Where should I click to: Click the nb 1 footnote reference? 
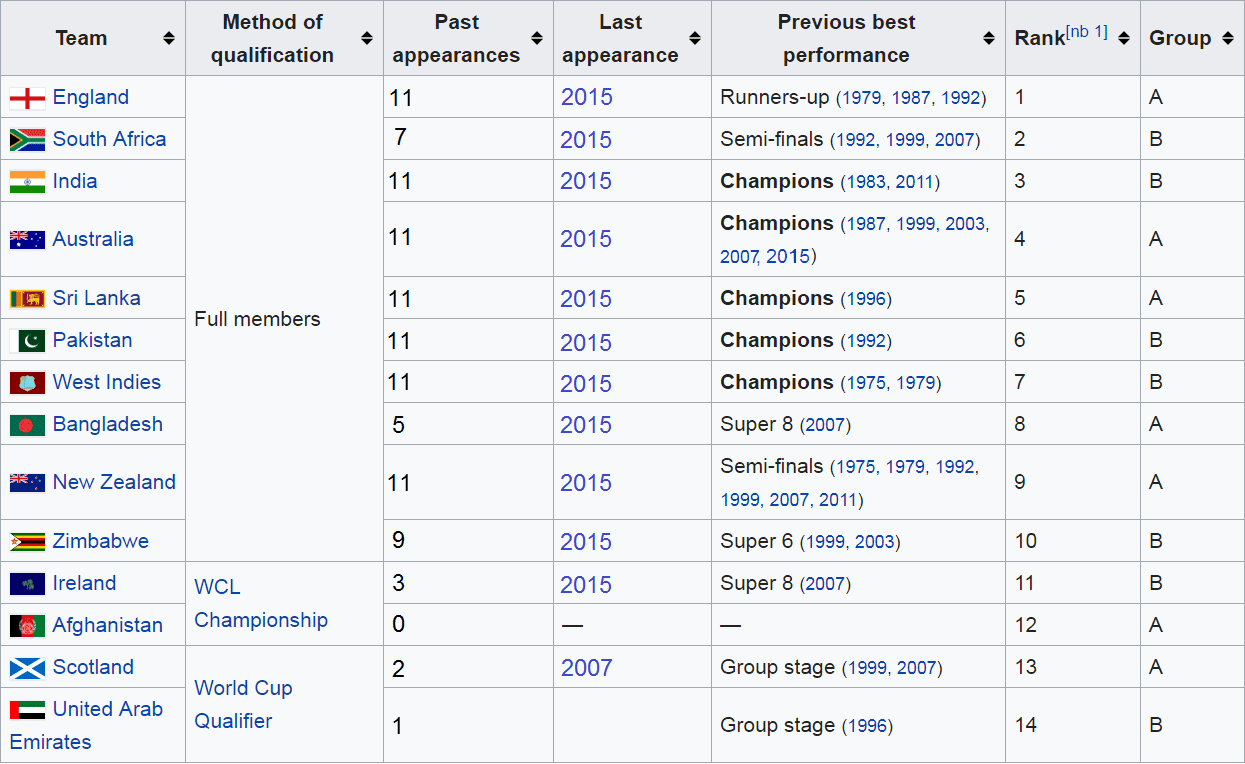tap(1087, 31)
